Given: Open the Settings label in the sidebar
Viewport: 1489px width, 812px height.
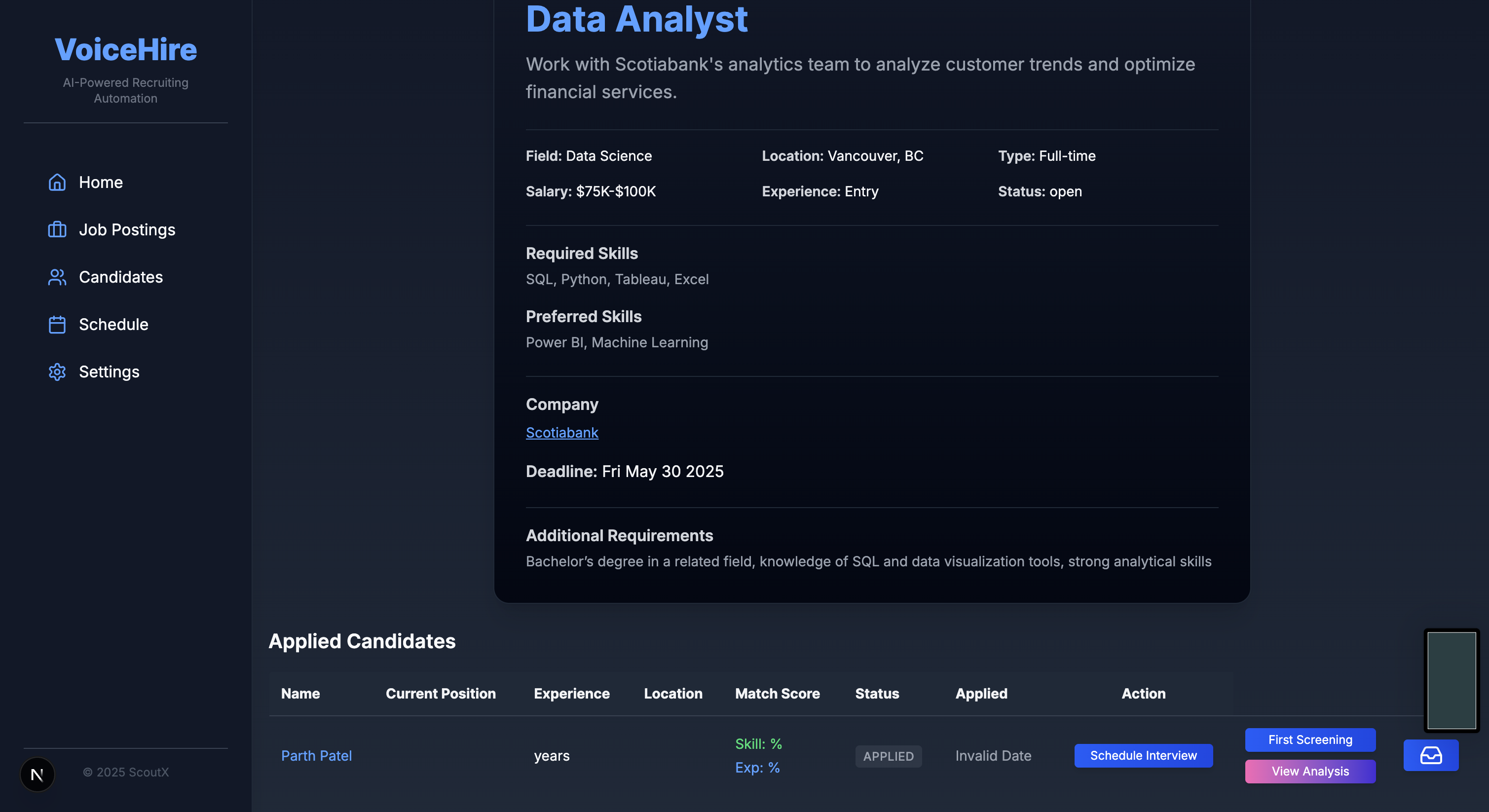Looking at the screenshot, I should pos(109,371).
